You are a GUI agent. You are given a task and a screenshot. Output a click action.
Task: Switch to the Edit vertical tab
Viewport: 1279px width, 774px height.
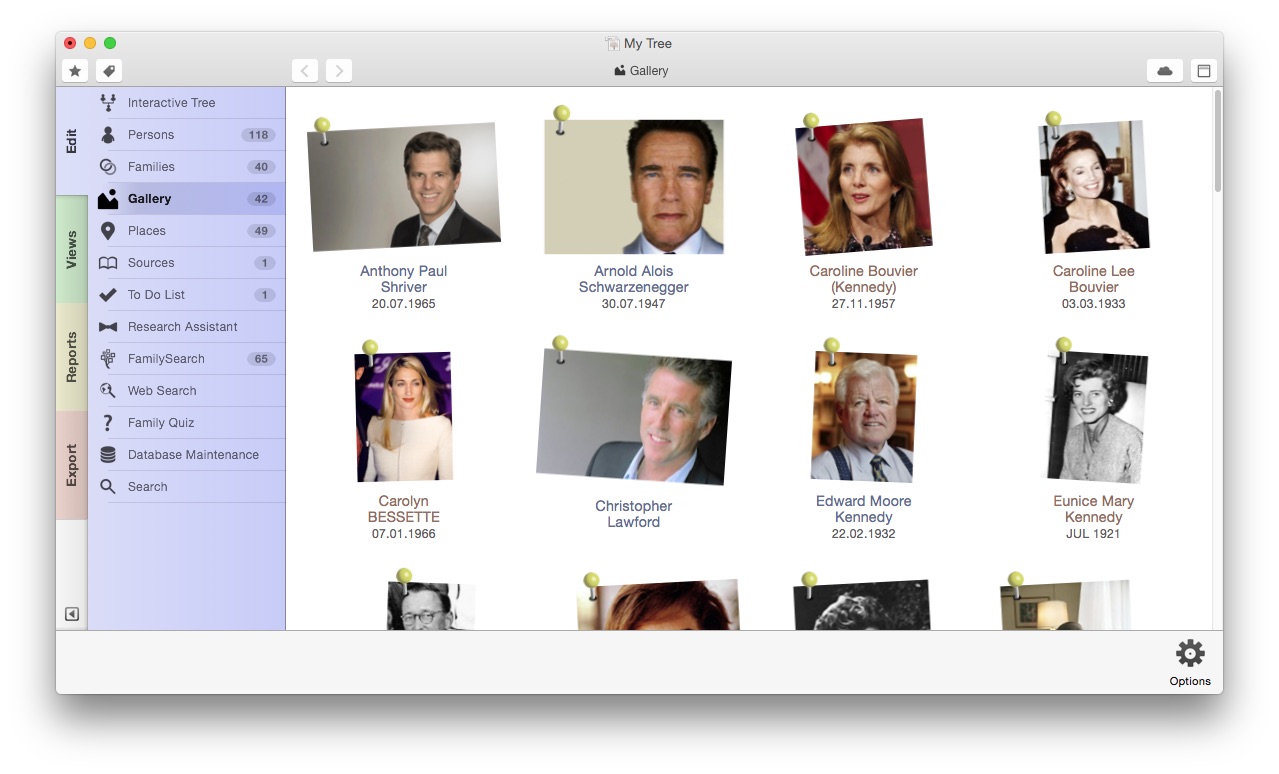click(71, 141)
